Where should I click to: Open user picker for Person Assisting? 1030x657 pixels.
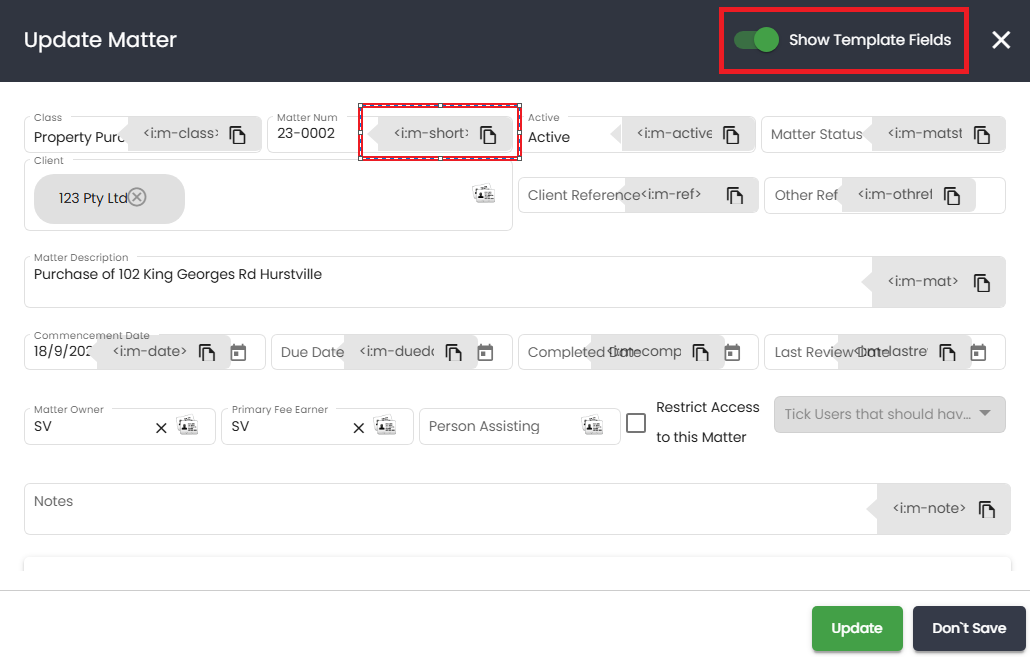pyautogui.click(x=592, y=427)
